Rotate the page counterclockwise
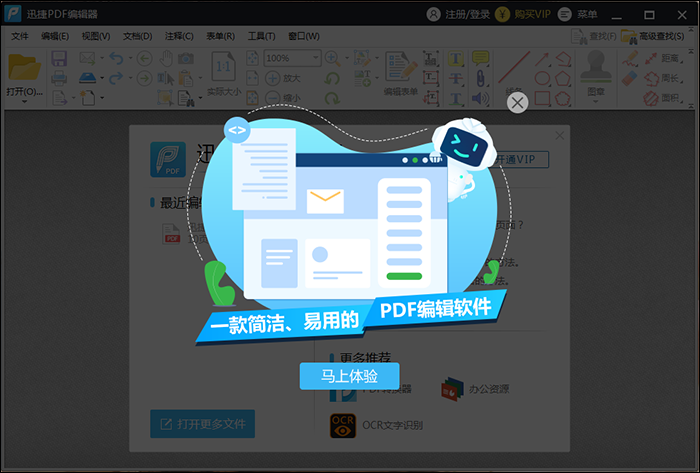The width and height of the screenshot is (700, 473). [332, 79]
